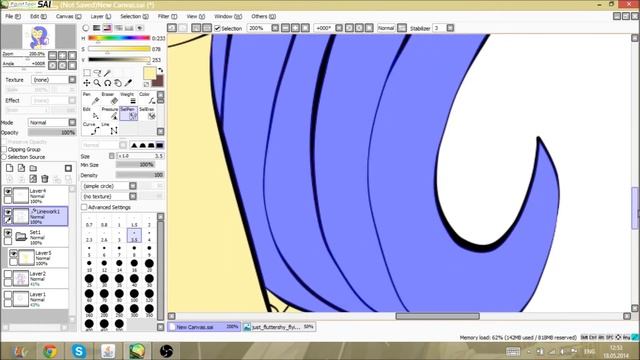Show Layer1 by clicking its visibility box

point(8,295)
